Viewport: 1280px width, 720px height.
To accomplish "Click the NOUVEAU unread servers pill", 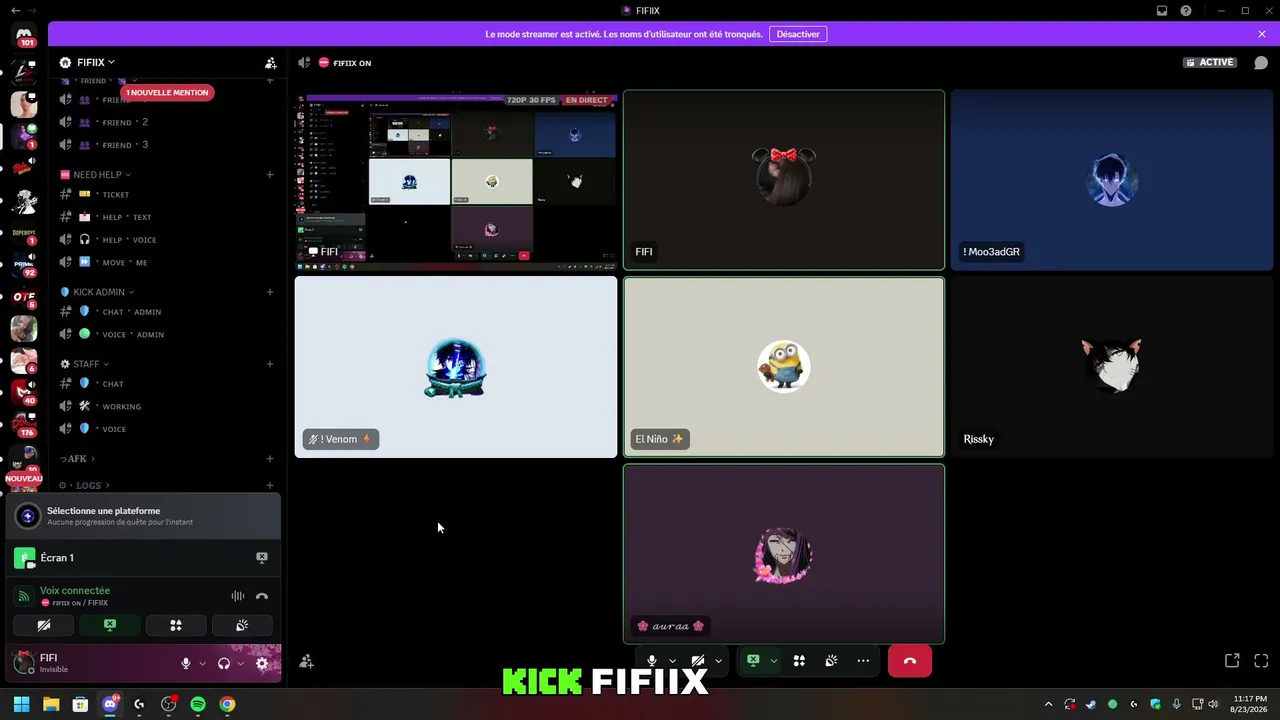I will [24, 479].
